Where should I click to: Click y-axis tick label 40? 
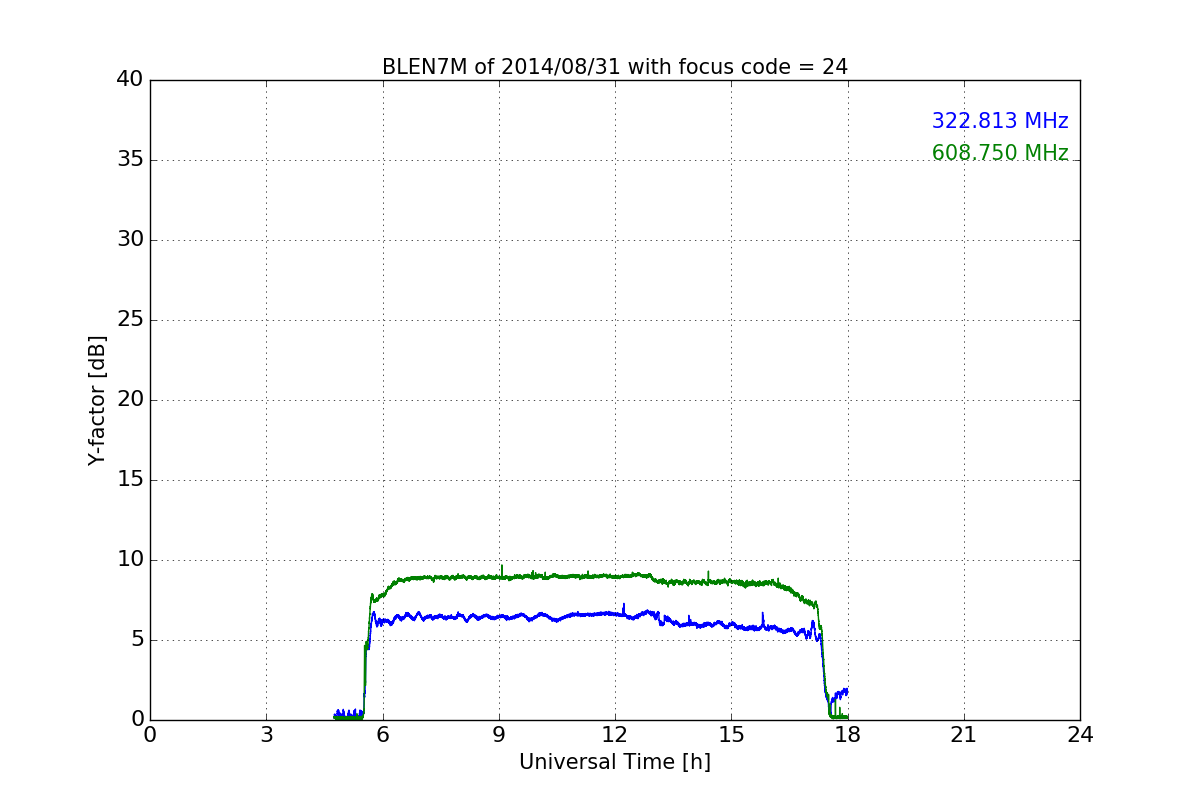[x=130, y=80]
